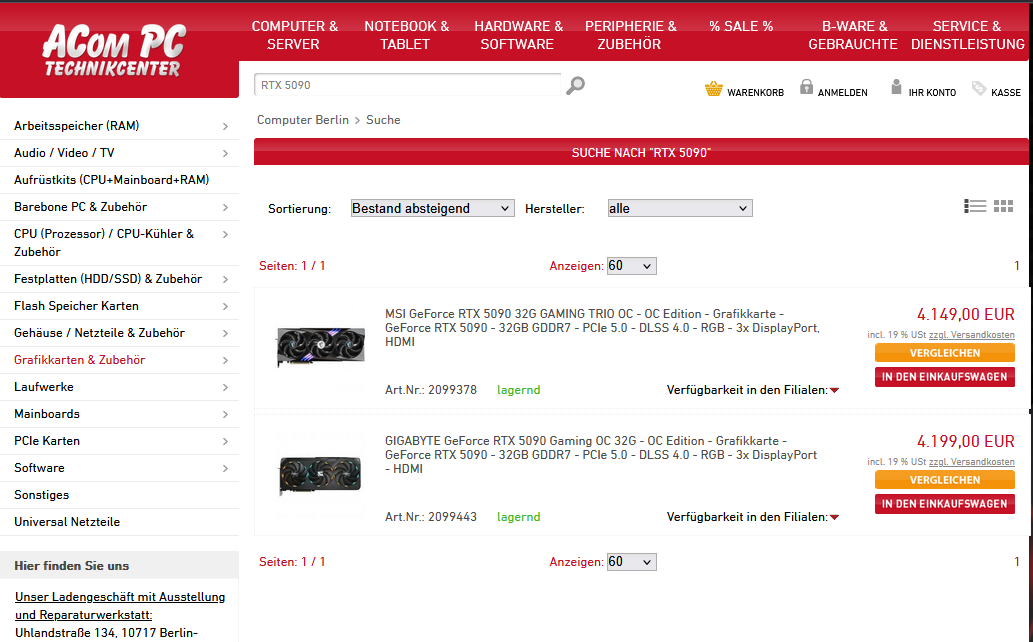
Task: Open PCIe Karten category
Action: 47,441
